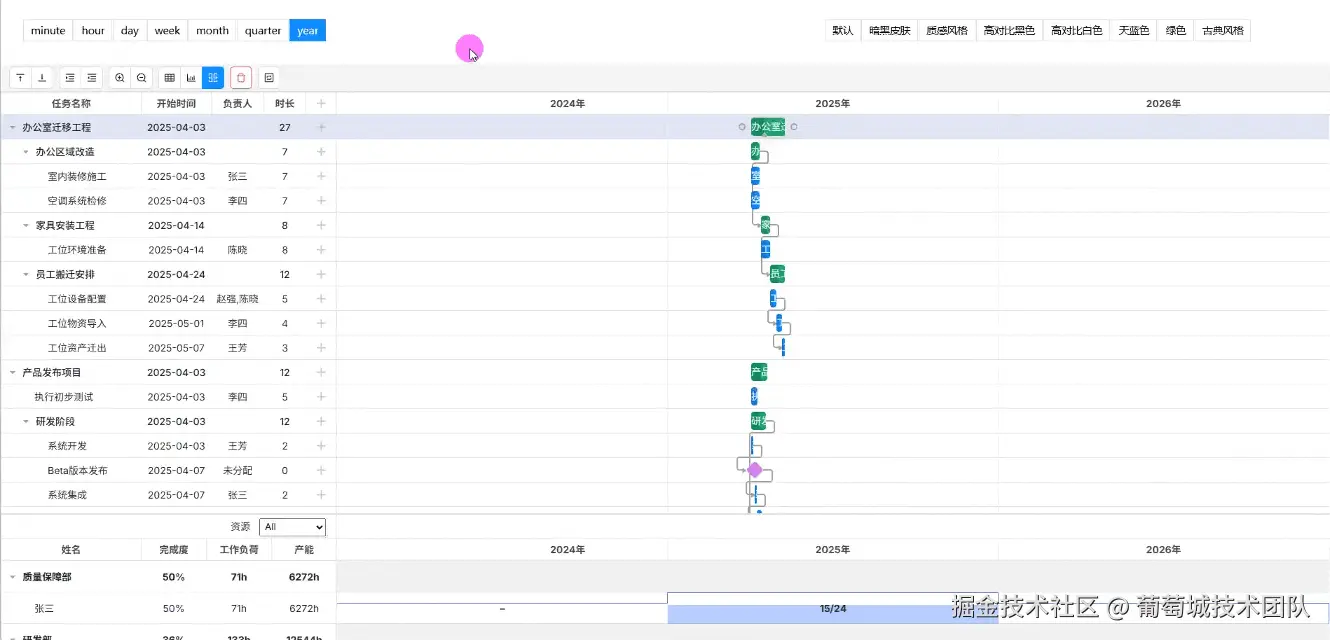Viewport: 1330px width, 640px height.
Task: Click the last toolbar icon after the trash
Action: pos(269,78)
